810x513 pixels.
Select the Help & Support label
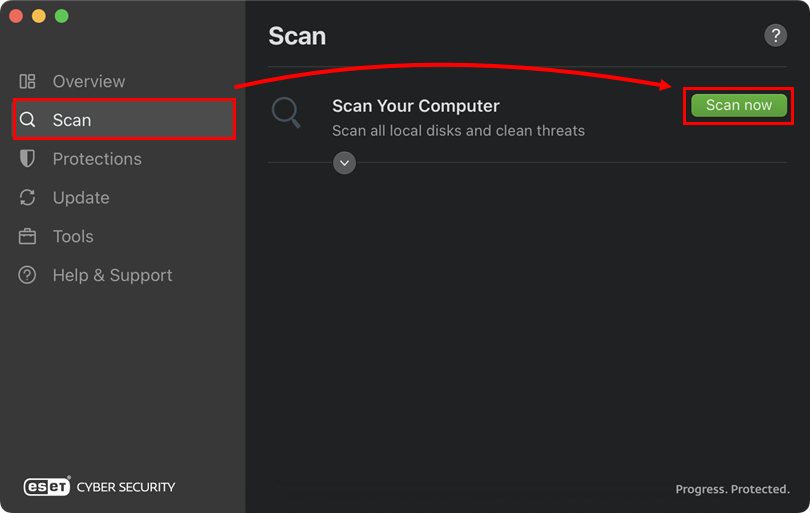pos(112,275)
